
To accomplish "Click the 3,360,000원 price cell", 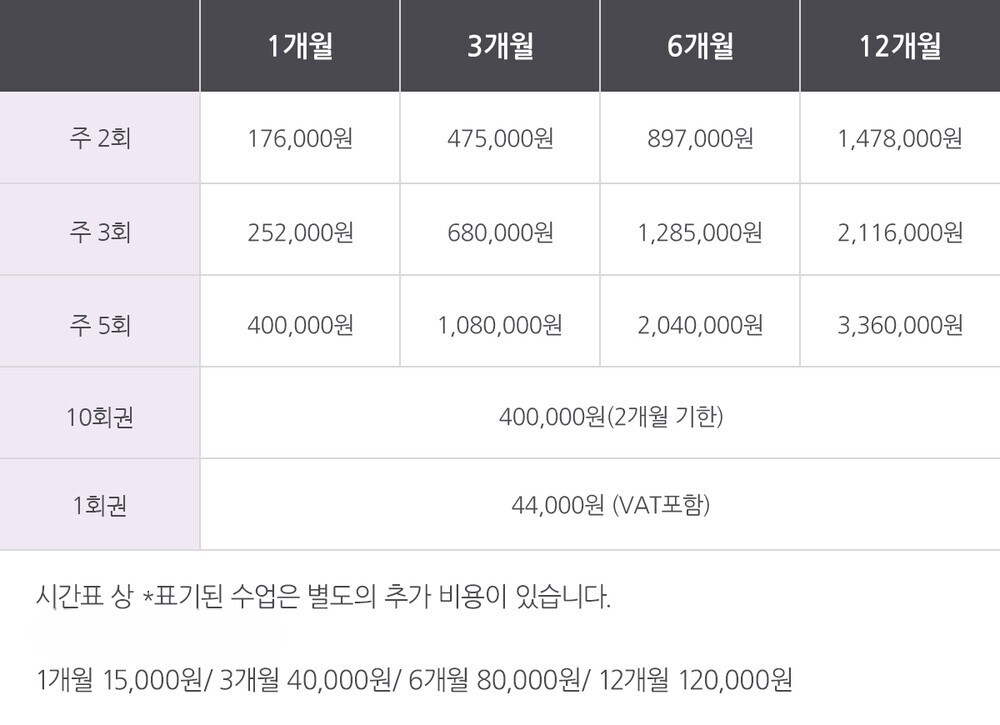I will [900, 325].
